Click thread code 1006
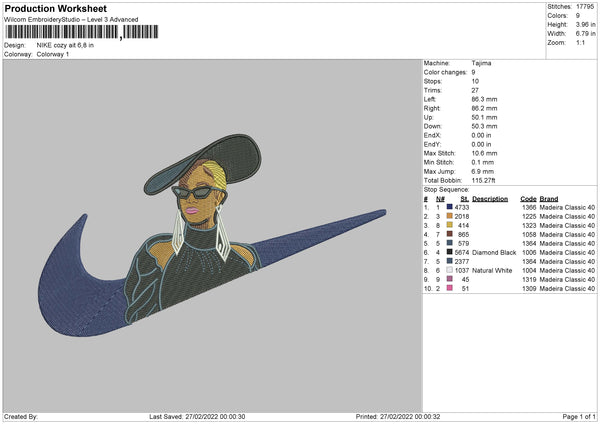Screen dimensions: 600x424 (529, 253)
